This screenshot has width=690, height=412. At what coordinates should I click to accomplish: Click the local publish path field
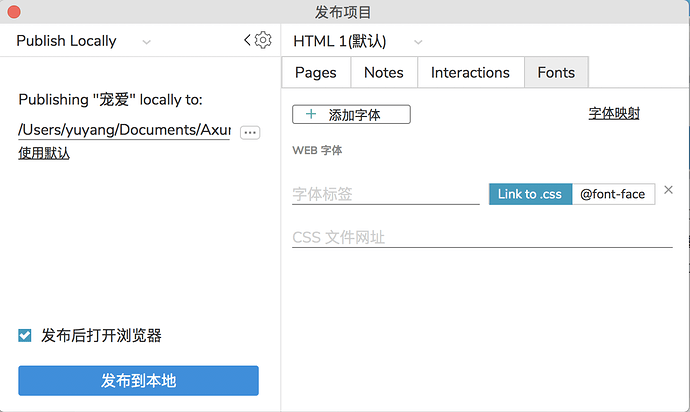(124, 130)
